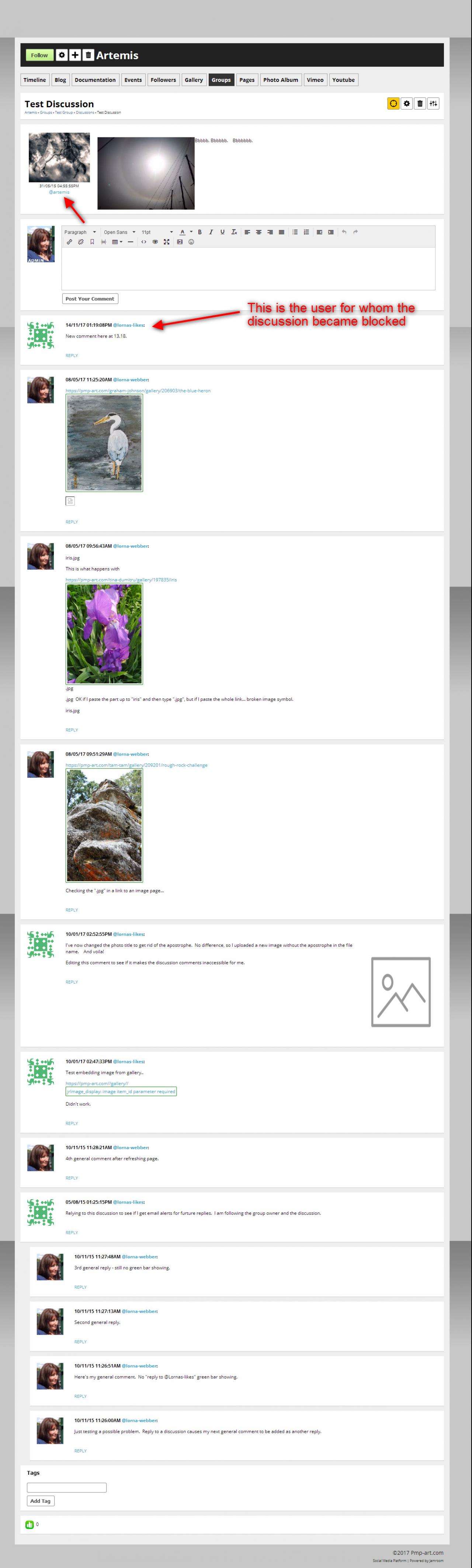Click the bold formatting icon
This screenshot has width=472, height=1568.
[x=200, y=232]
